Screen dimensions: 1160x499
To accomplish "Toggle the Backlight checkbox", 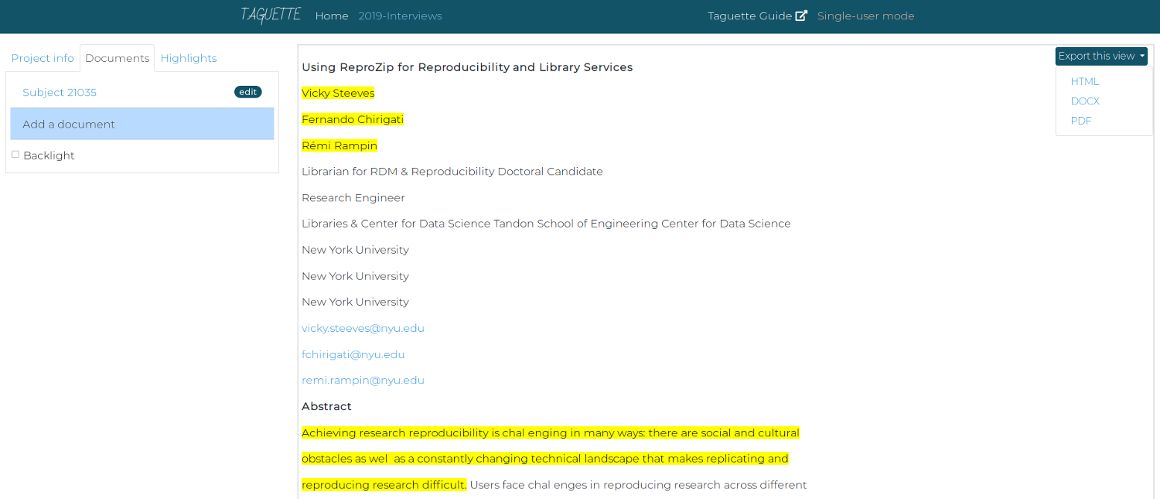I will tap(16, 155).
